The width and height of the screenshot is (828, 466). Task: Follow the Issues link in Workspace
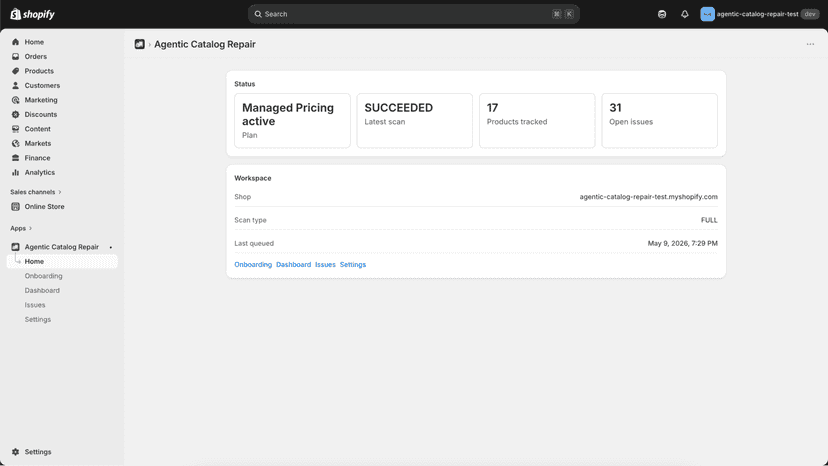click(325, 265)
